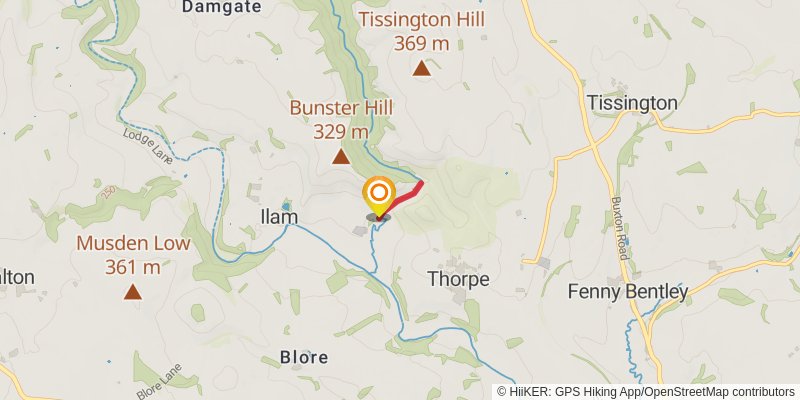Click the Tissington Hill 369 m label
Screen dimensions: 800x400
pos(421,32)
